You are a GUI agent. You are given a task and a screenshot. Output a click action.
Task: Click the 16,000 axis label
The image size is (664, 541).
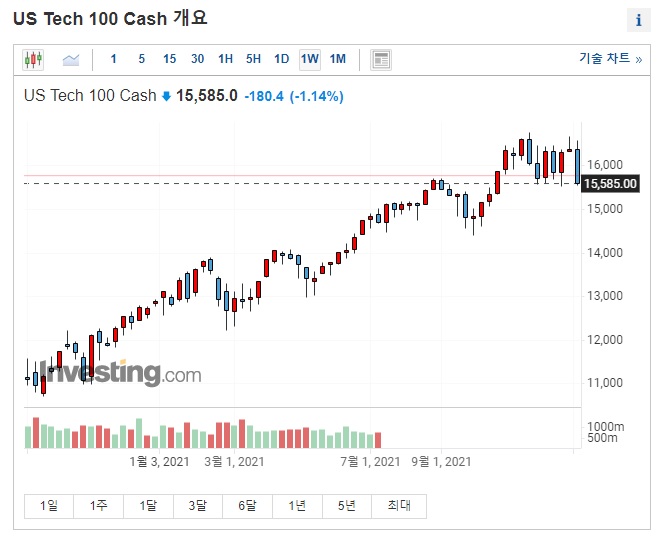pyautogui.click(x=604, y=165)
